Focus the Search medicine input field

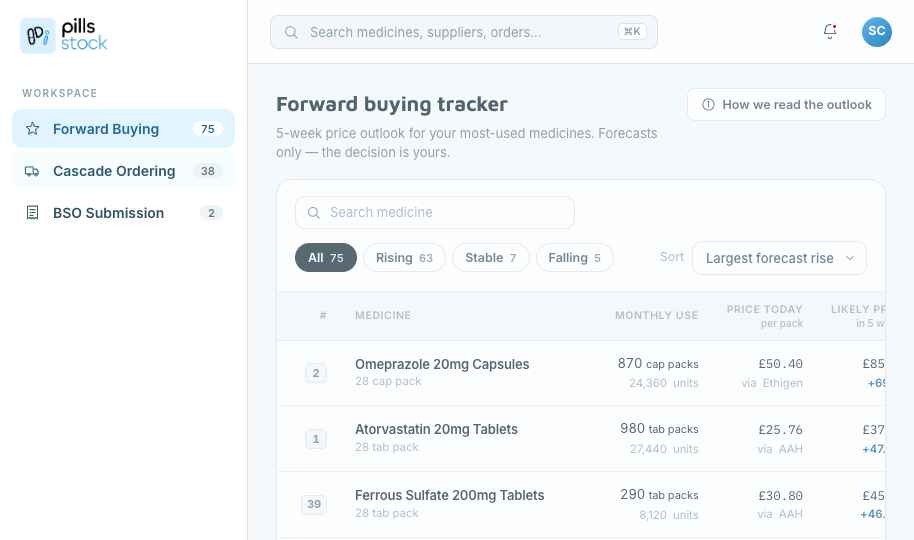434,212
